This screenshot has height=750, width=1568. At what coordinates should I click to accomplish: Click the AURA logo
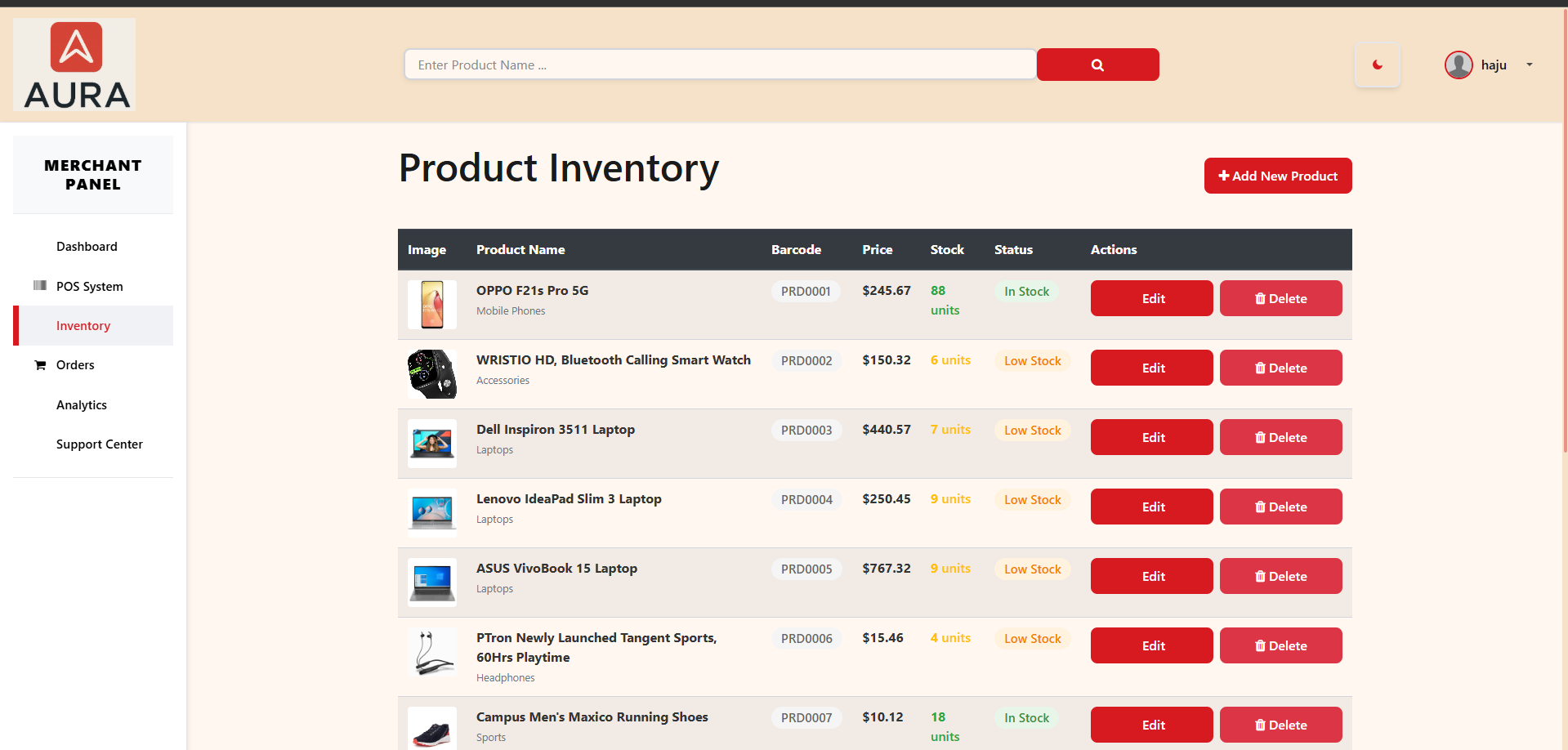[x=74, y=65]
